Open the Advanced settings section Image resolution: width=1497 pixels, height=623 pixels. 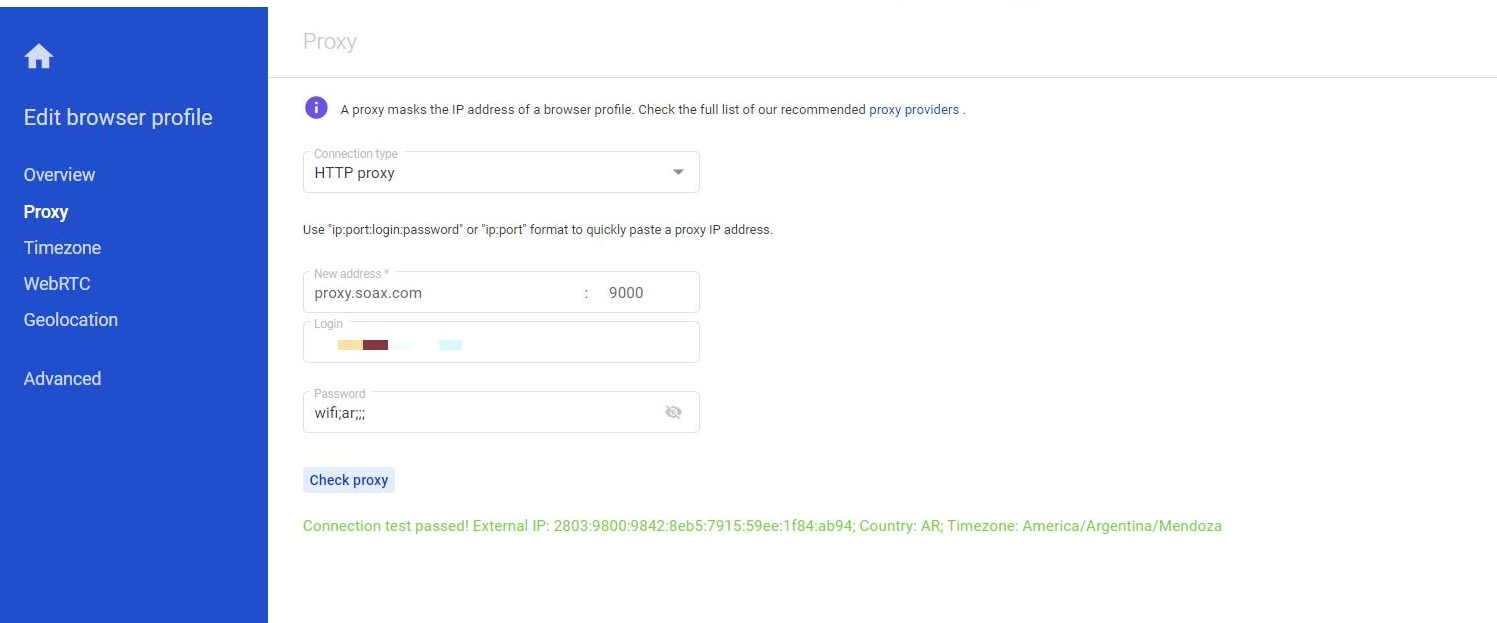click(62, 379)
